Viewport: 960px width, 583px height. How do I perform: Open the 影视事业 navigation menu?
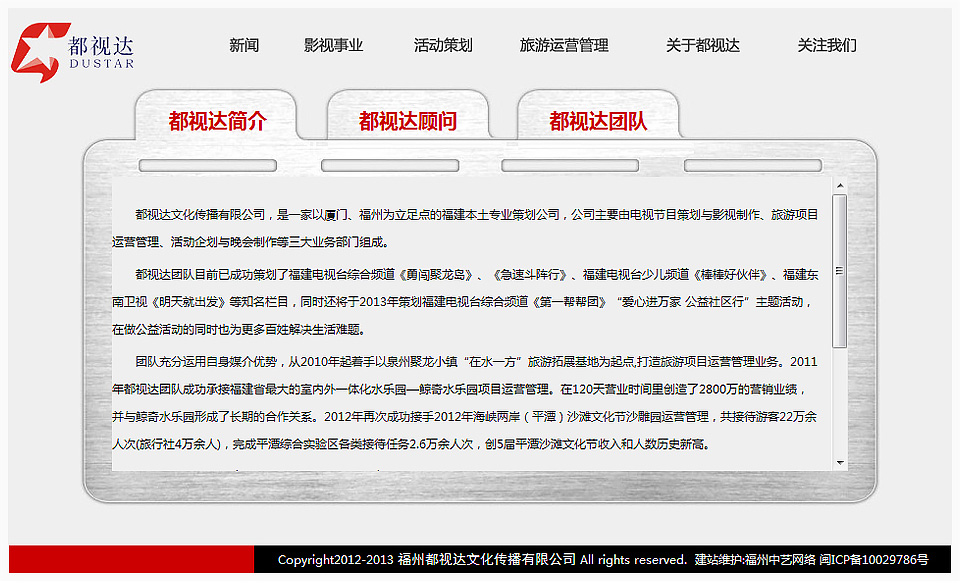coord(332,44)
